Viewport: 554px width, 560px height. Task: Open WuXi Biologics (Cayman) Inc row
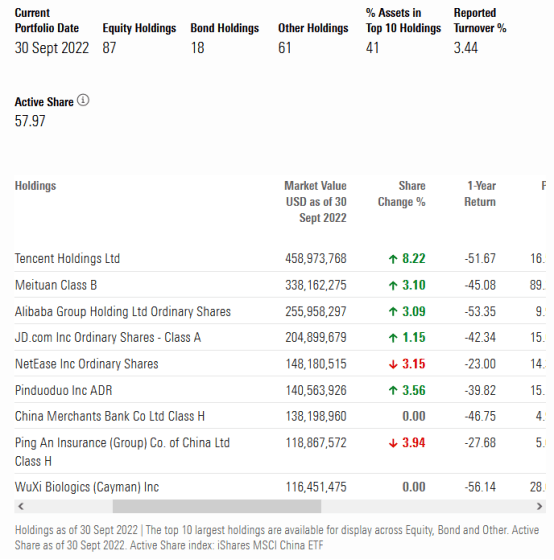click(87, 487)
